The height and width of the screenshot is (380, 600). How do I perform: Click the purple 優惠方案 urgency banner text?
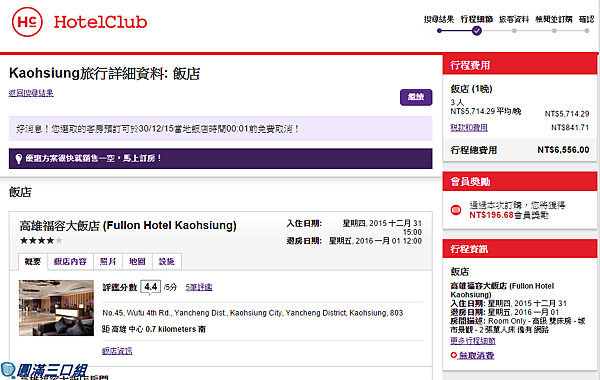pos(94,158)
